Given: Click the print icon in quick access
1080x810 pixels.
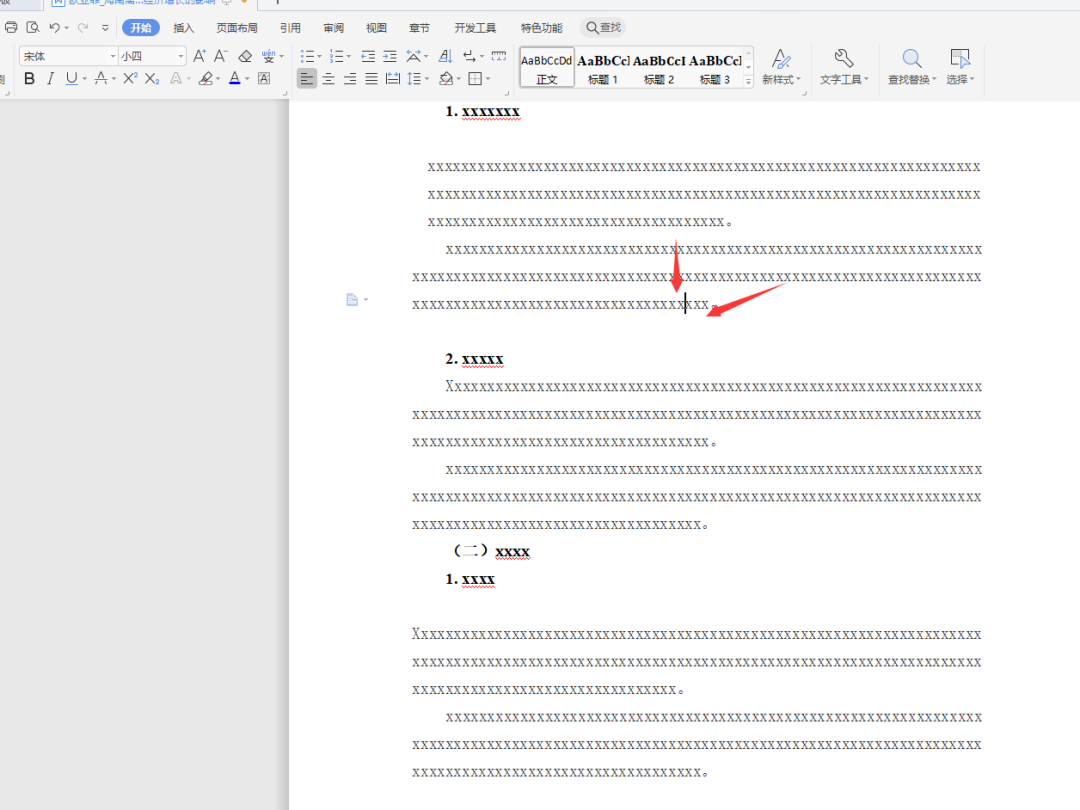Looking at the screenshot, I should (x=11, y=28).
